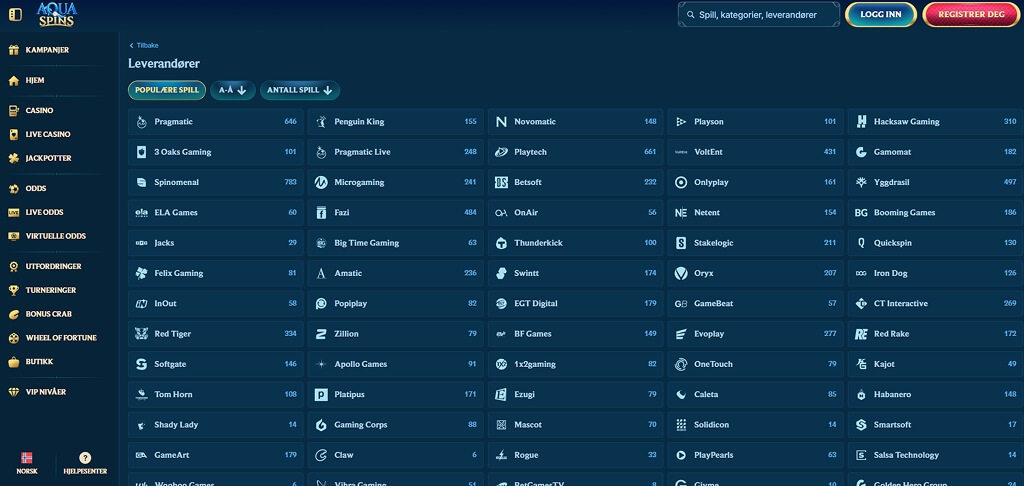Image resolution: width=1024 pixels, height=486 pixels.
Task: Open the Thunderkick provider card
Action: coord(575,243)
